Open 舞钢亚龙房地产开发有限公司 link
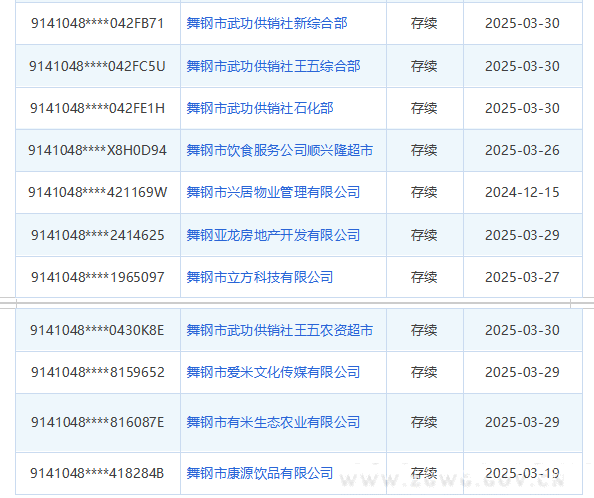This screenshot has width=594, height=498. coord(273,235)
